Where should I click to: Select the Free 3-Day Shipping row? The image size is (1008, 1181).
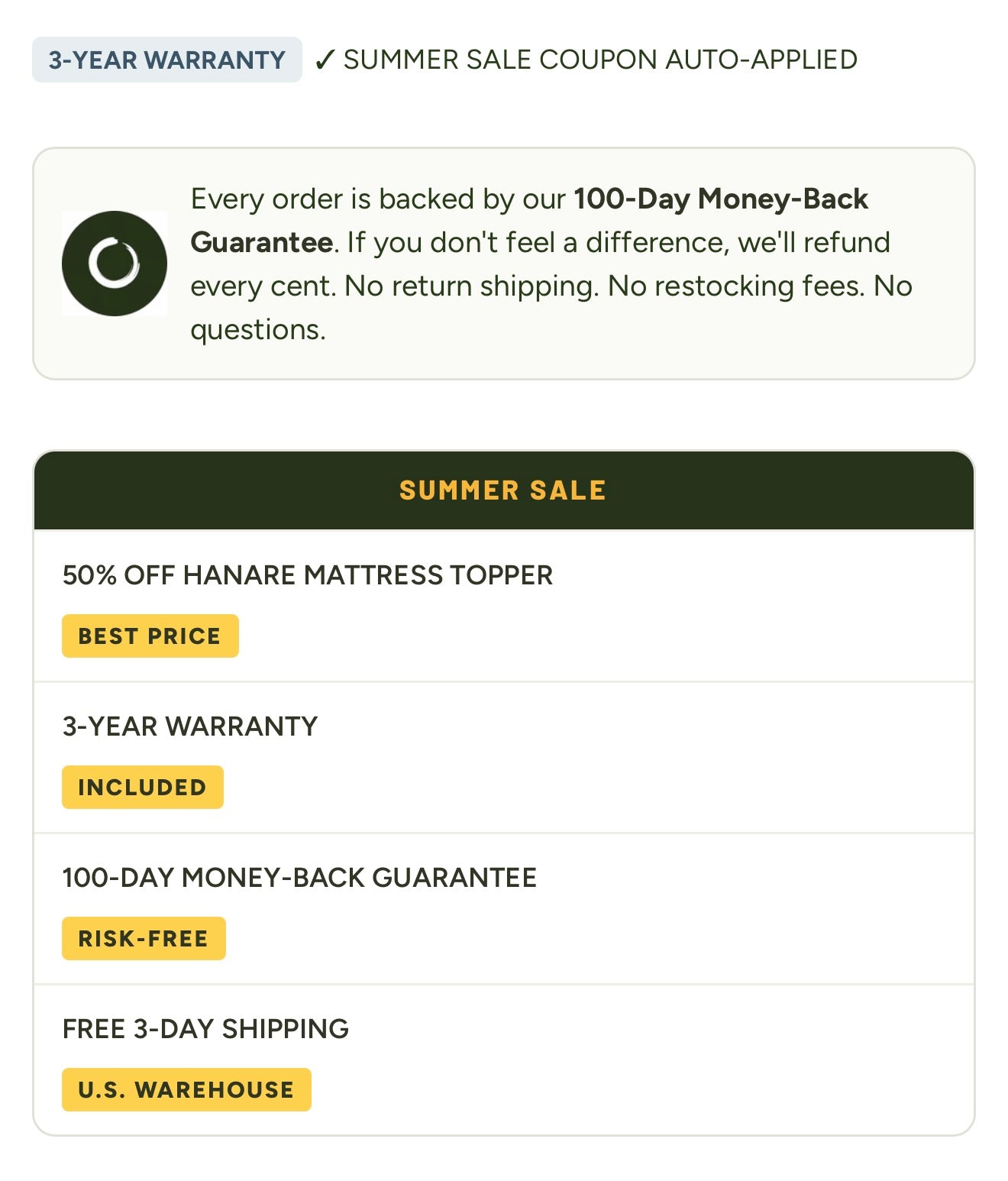(x=504, y=1060)
